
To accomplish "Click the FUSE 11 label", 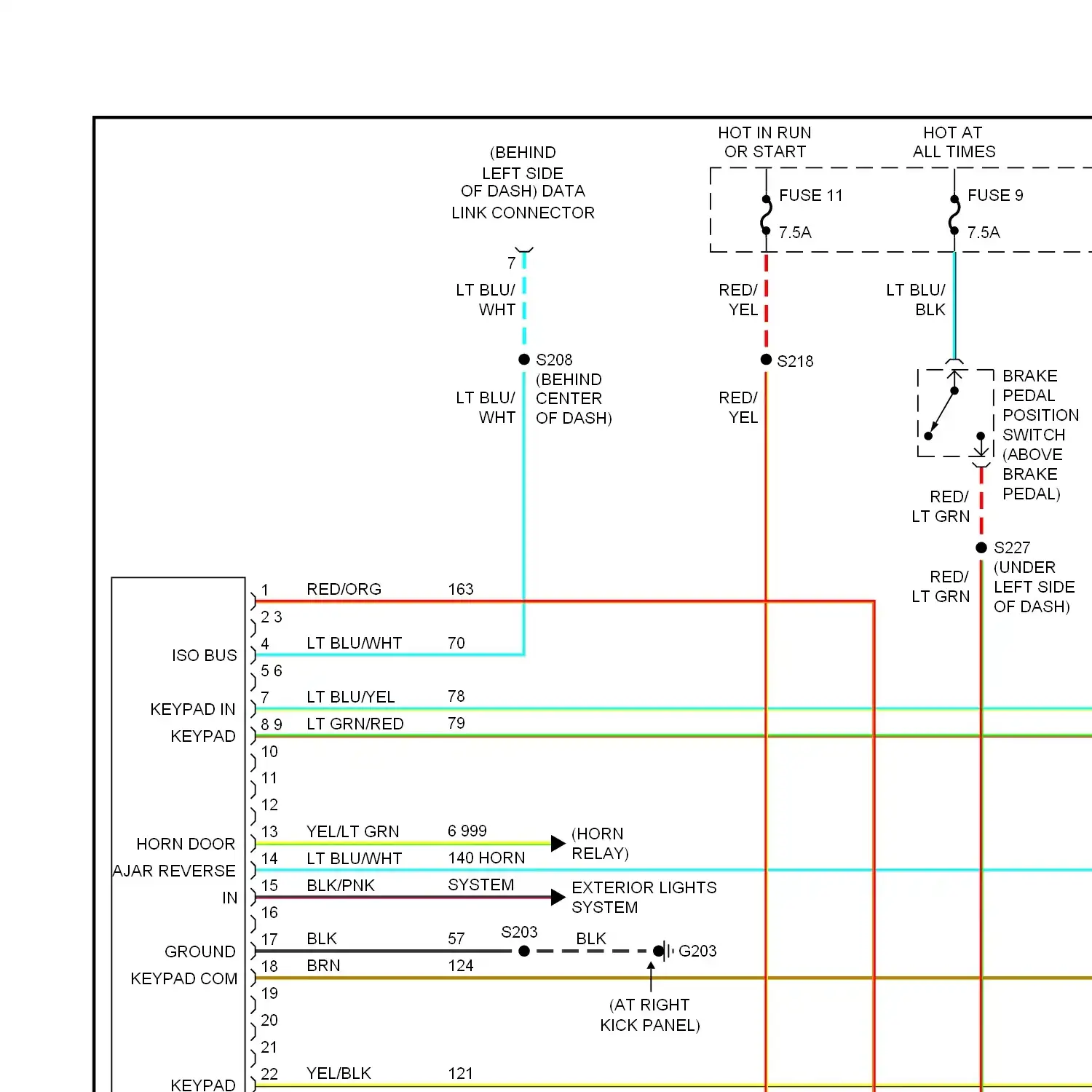I will pyautogui.click(x=810, y=195).
